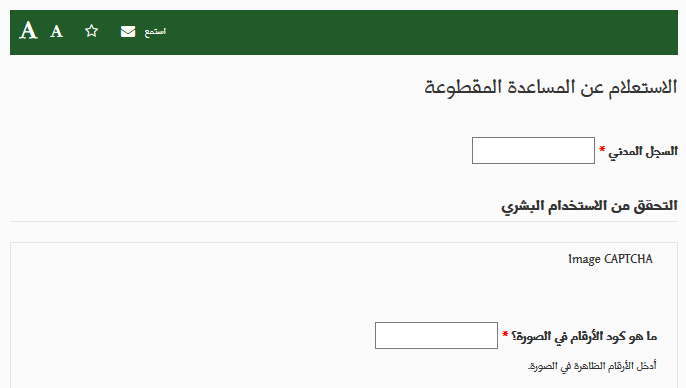Image resolution: width=686 pixels, height=388 pixels.
Task: Increase font size with the large A
Action: (28, 31)
